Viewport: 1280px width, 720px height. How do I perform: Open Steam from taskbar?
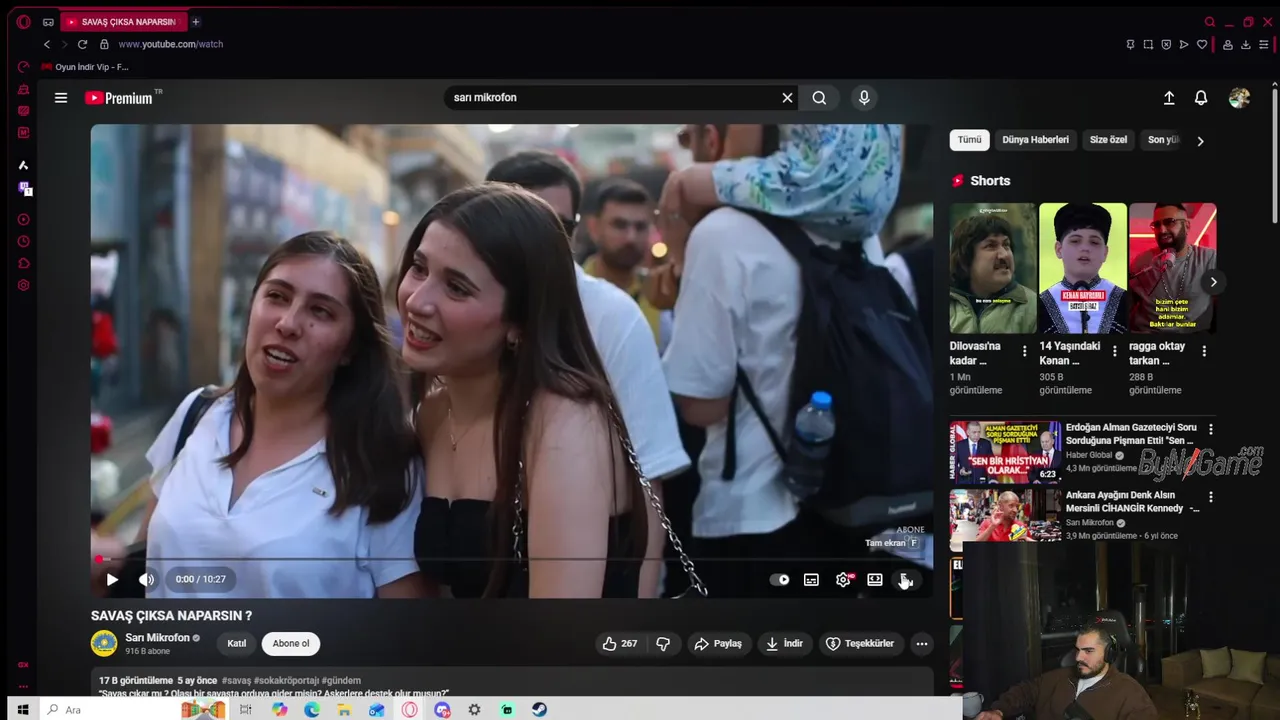pos(539,710)
